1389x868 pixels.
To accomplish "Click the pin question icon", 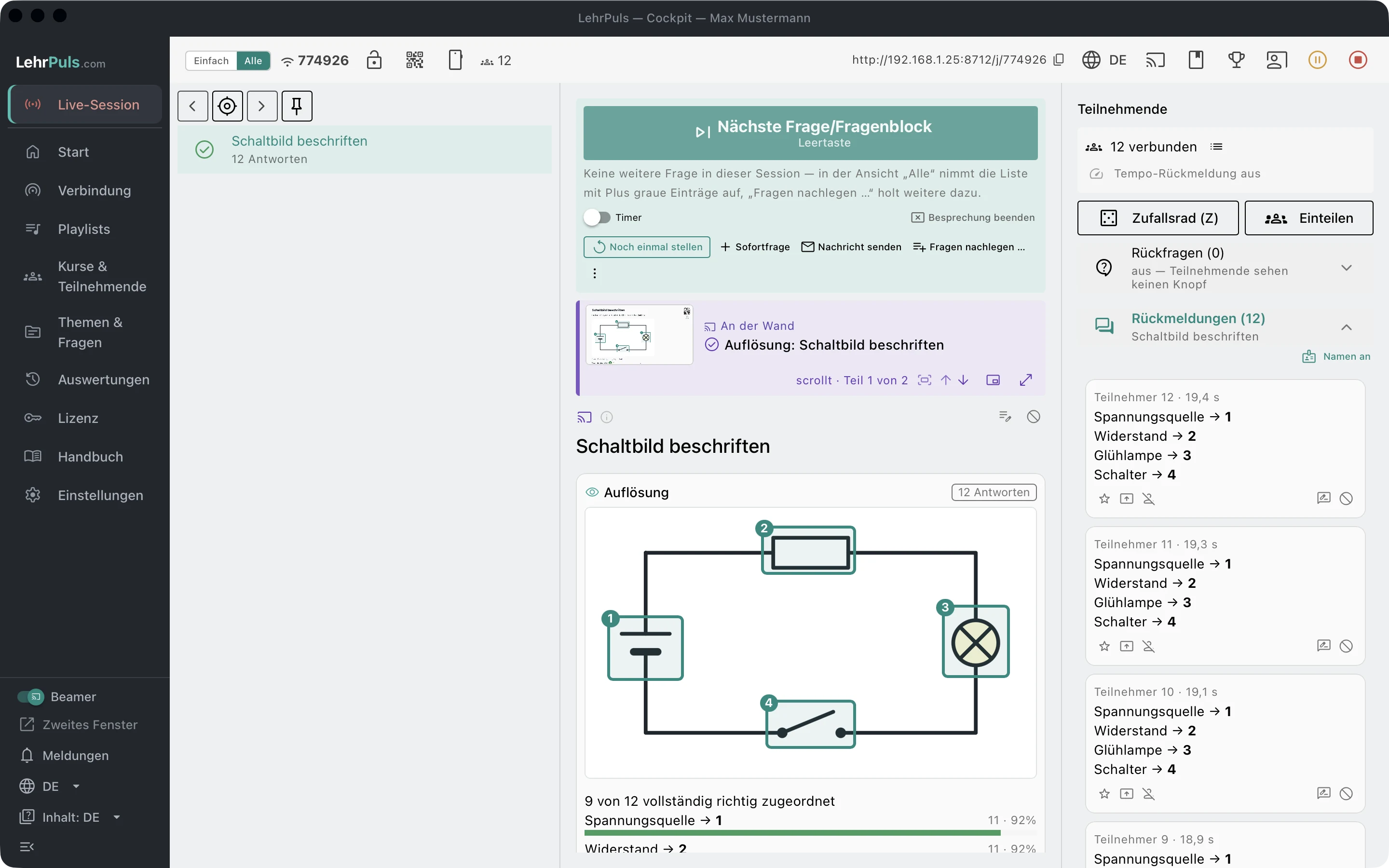I will pyautogui.click(x=297, y=106).
